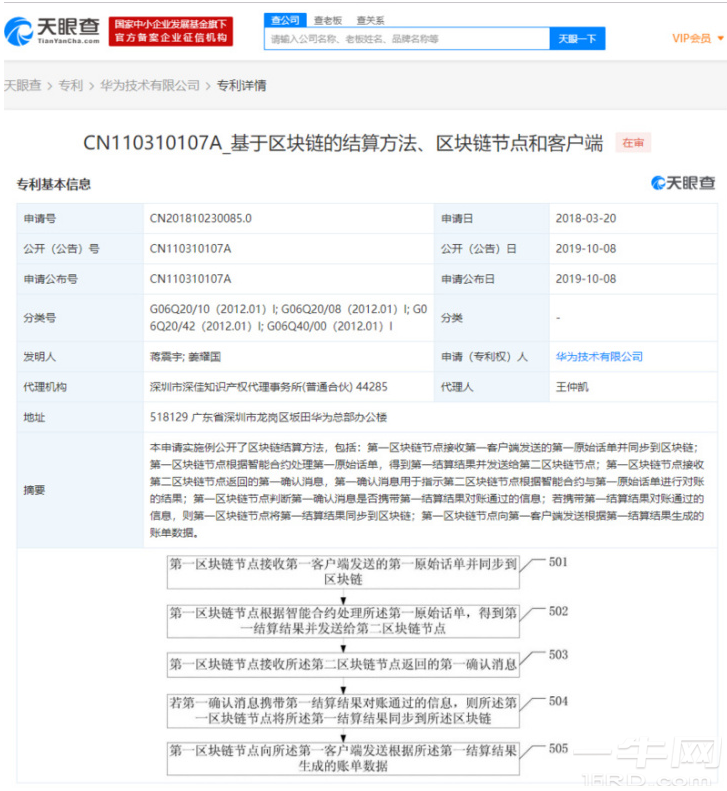Click the 代理机构 label cell

pos(80,387)
